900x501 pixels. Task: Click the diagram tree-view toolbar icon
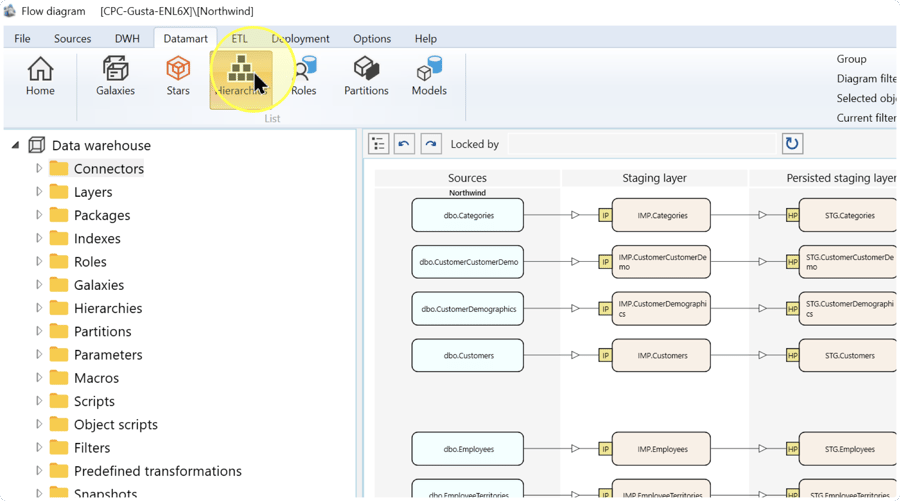378,144
